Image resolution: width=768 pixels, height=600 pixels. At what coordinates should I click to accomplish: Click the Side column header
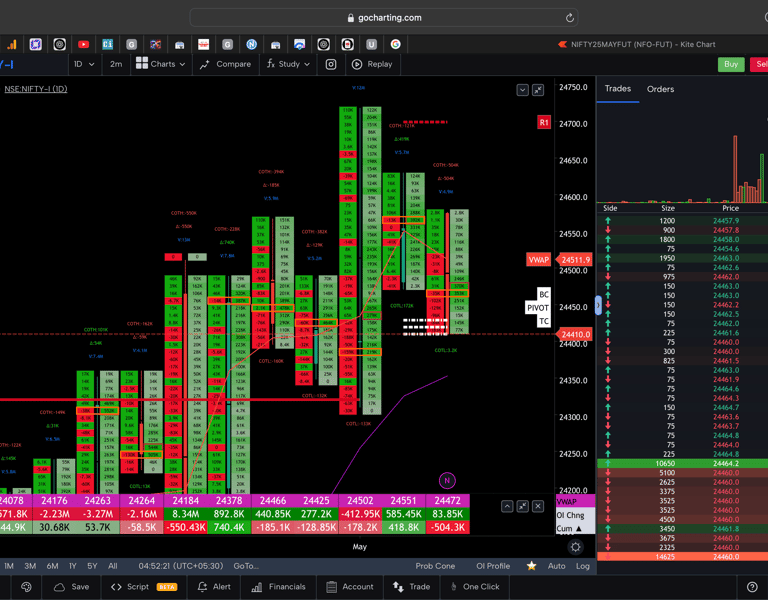click(610, 208)
